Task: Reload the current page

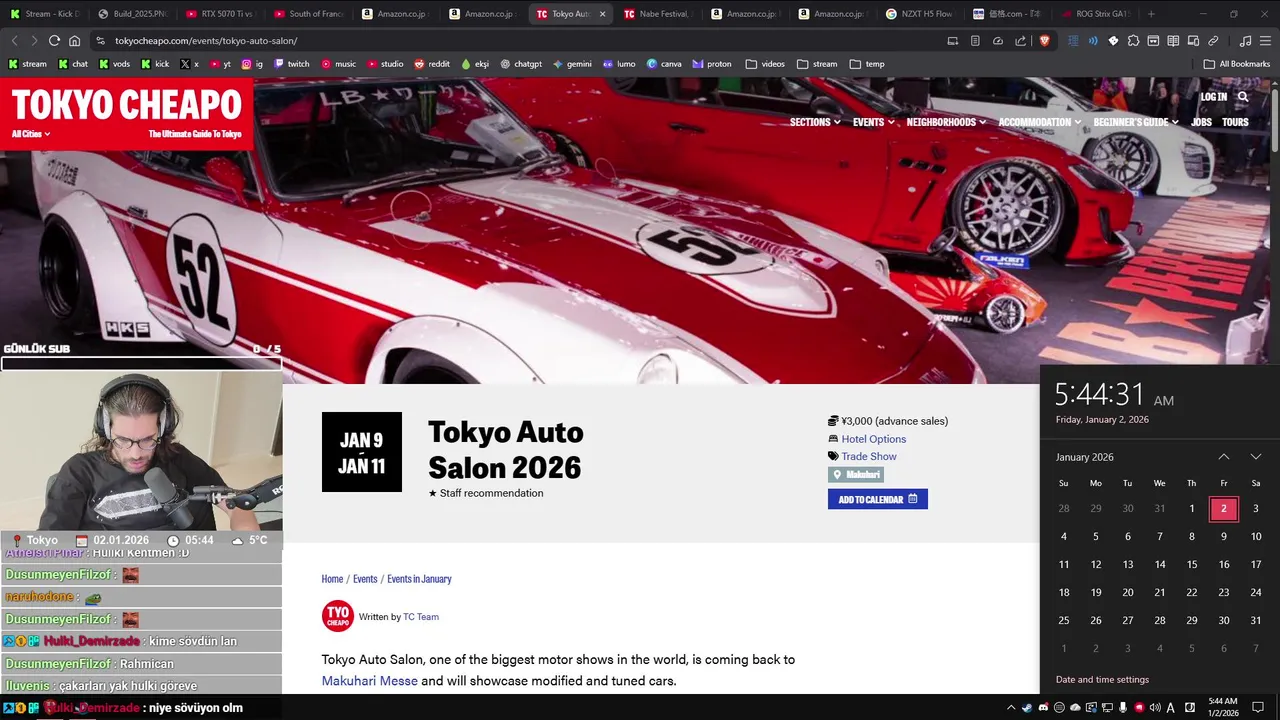Action: pyautogui.click(x=54, y=41)
